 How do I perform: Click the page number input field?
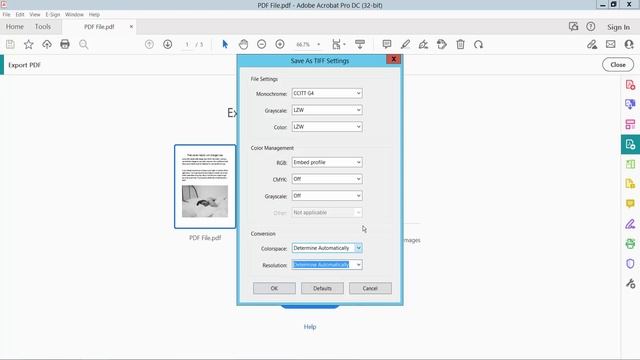(x=187, y=44)
